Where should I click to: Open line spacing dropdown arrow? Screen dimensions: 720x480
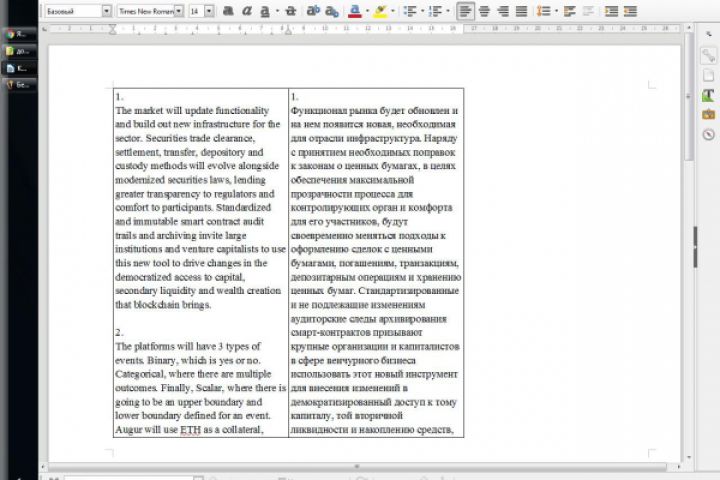(556, 11)
